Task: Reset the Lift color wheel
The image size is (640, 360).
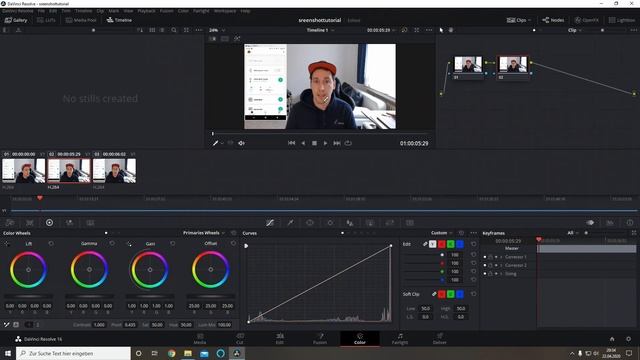Action: (51, 243)
